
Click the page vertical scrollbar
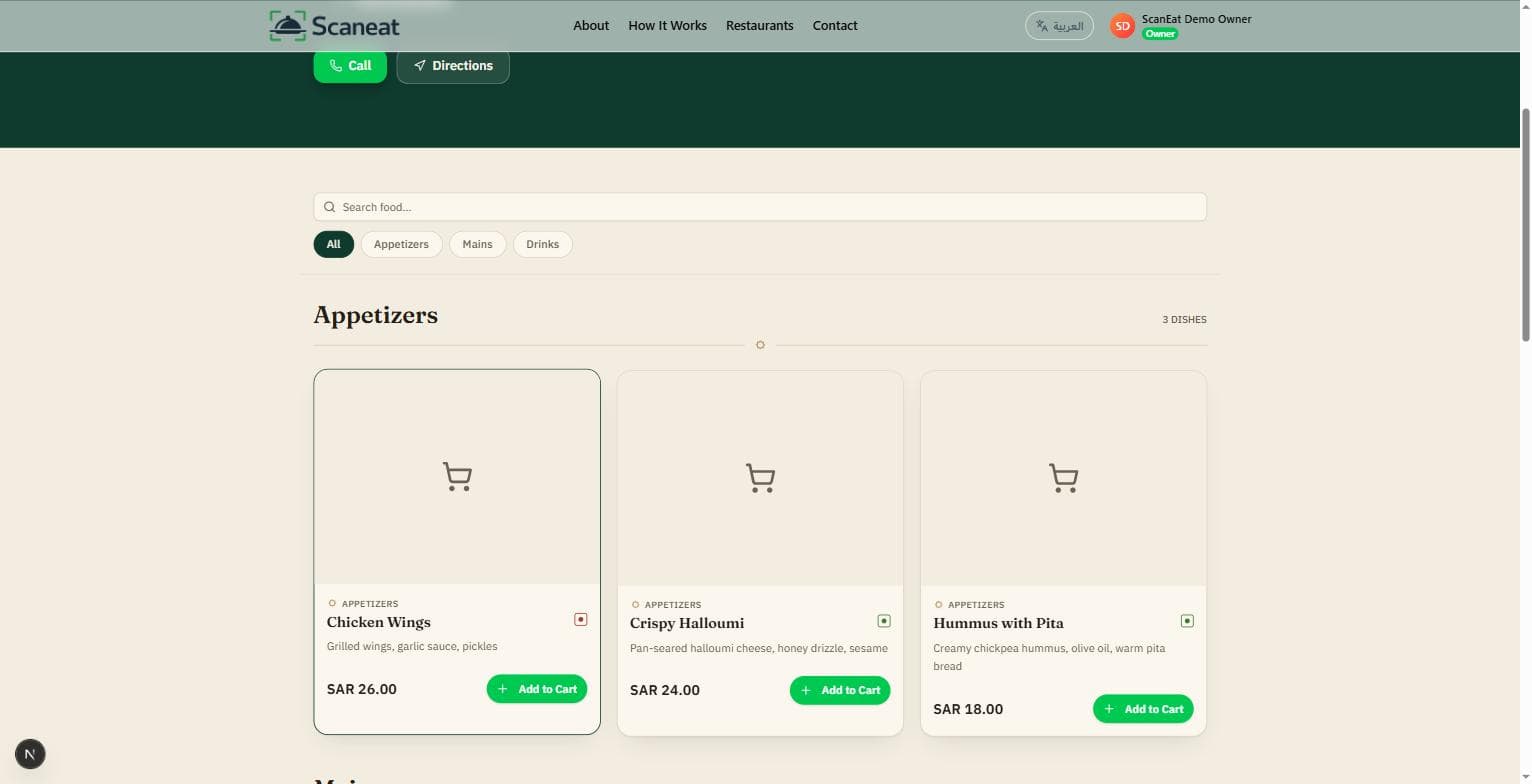(1525, 225)
